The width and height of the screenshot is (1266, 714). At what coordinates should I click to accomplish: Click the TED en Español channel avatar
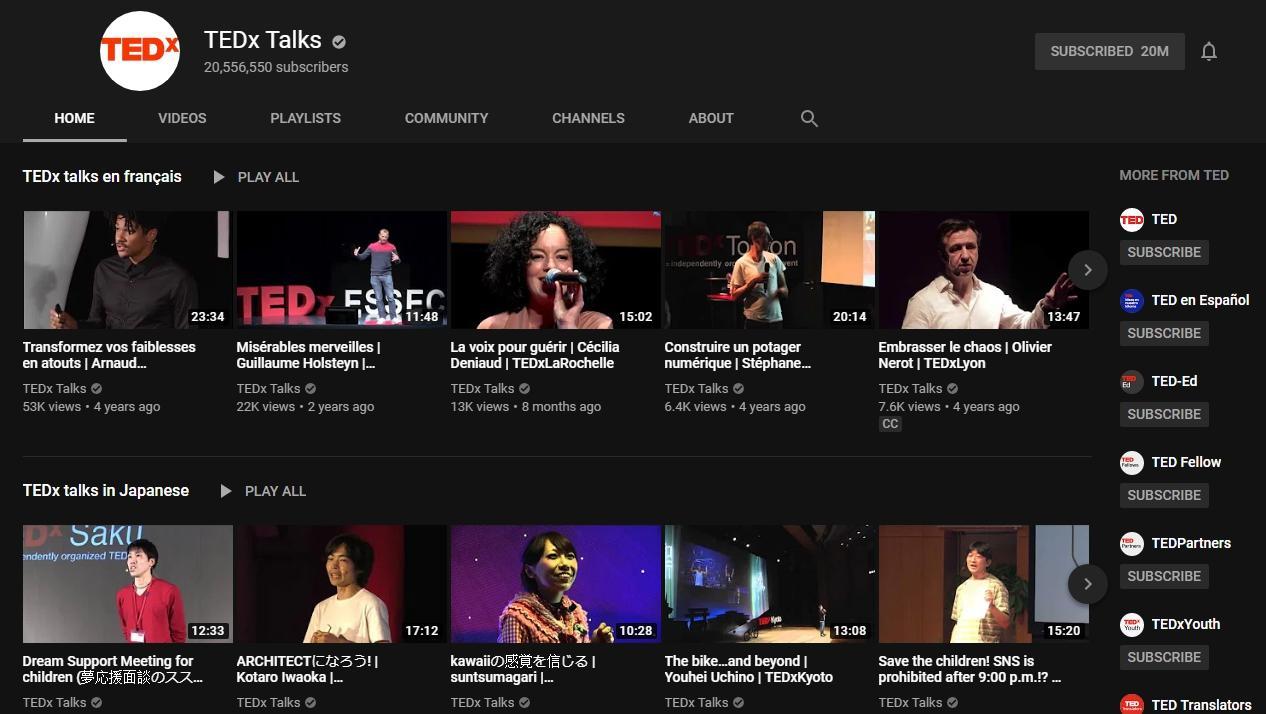coord(1131,301)
